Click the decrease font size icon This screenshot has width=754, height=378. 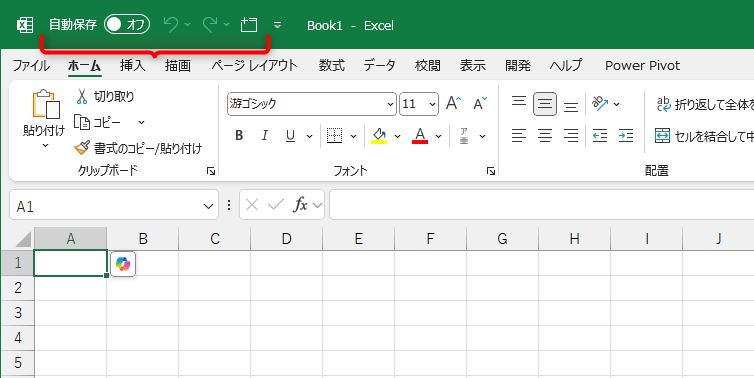(x=480, y=103)
